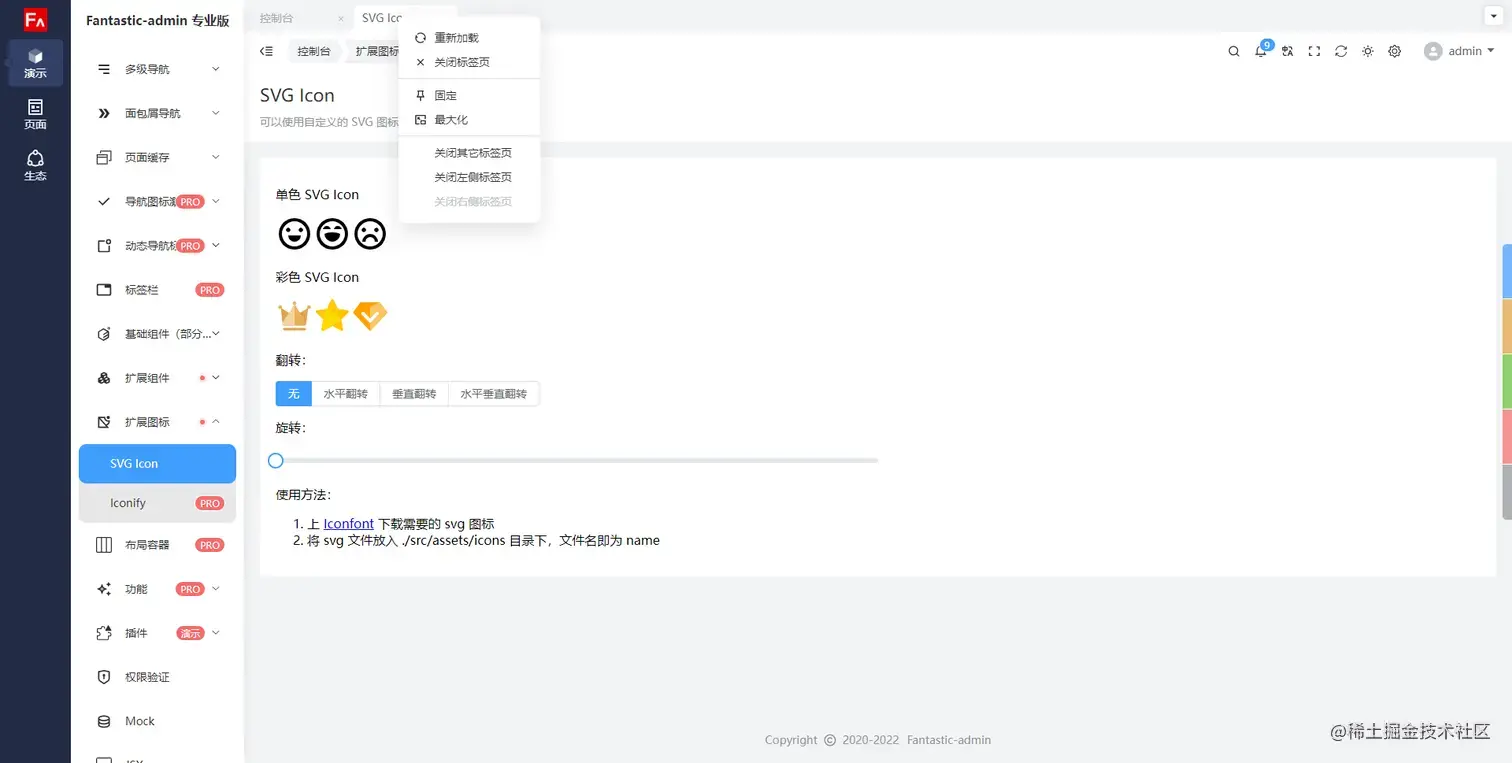
Task: Open the 演示 main section
Action: 35,63
